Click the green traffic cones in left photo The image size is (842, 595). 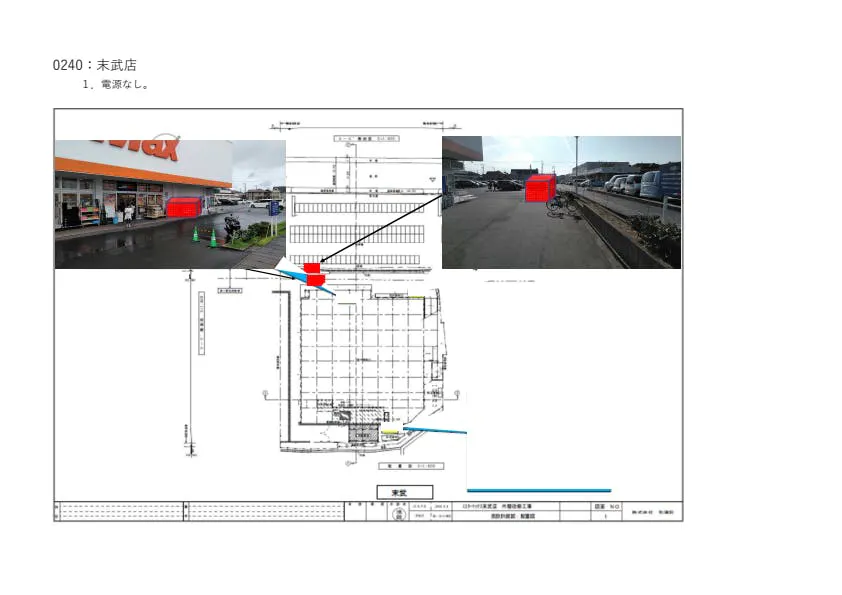204,238
